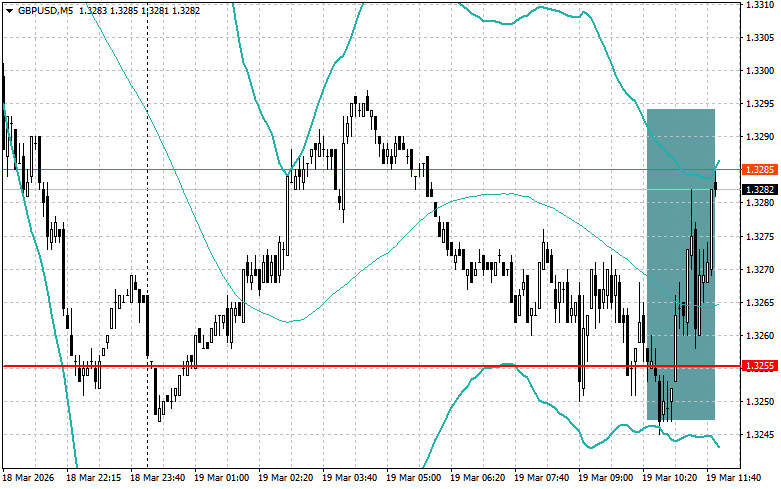This screenshot has height=489, width=781.
Task: Click the 19 Mar 02:20 time axis label
Action: [x=285, y=478]
